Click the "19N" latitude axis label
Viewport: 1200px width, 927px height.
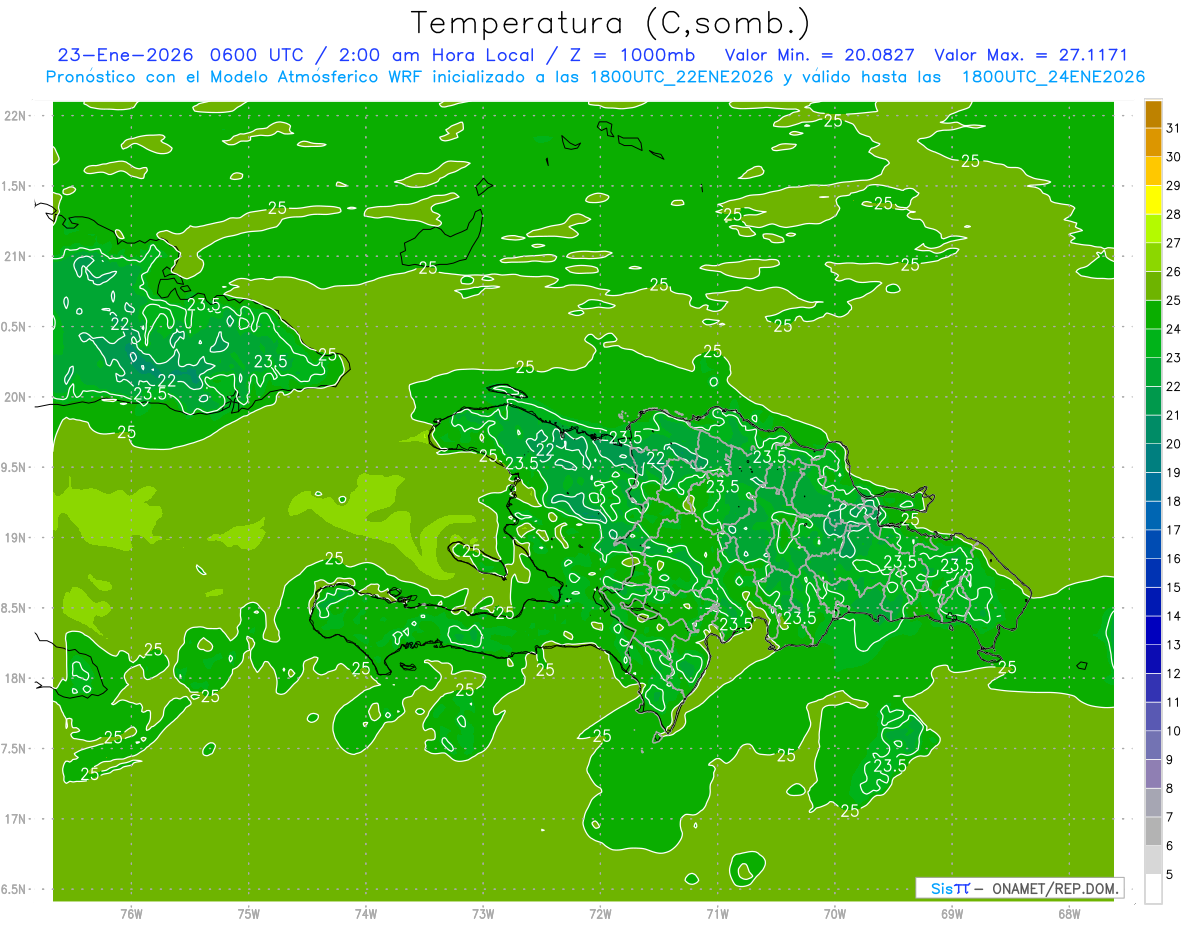[x=17, y=538]
